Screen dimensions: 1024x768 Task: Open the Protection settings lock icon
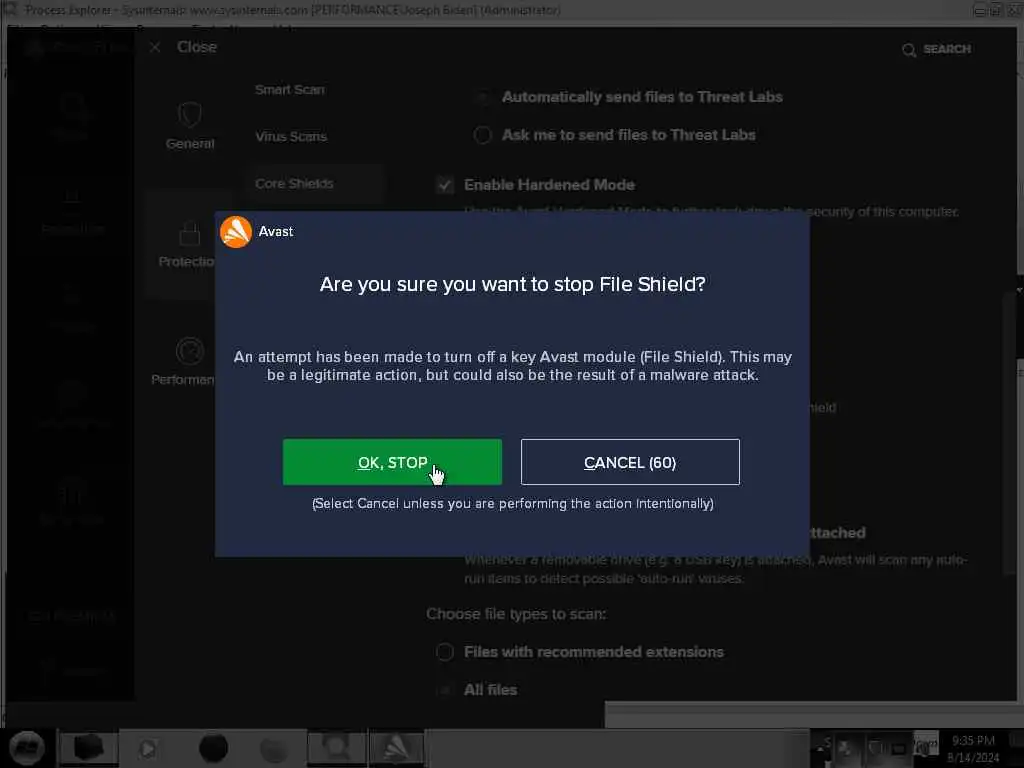(x=189, y=233)
